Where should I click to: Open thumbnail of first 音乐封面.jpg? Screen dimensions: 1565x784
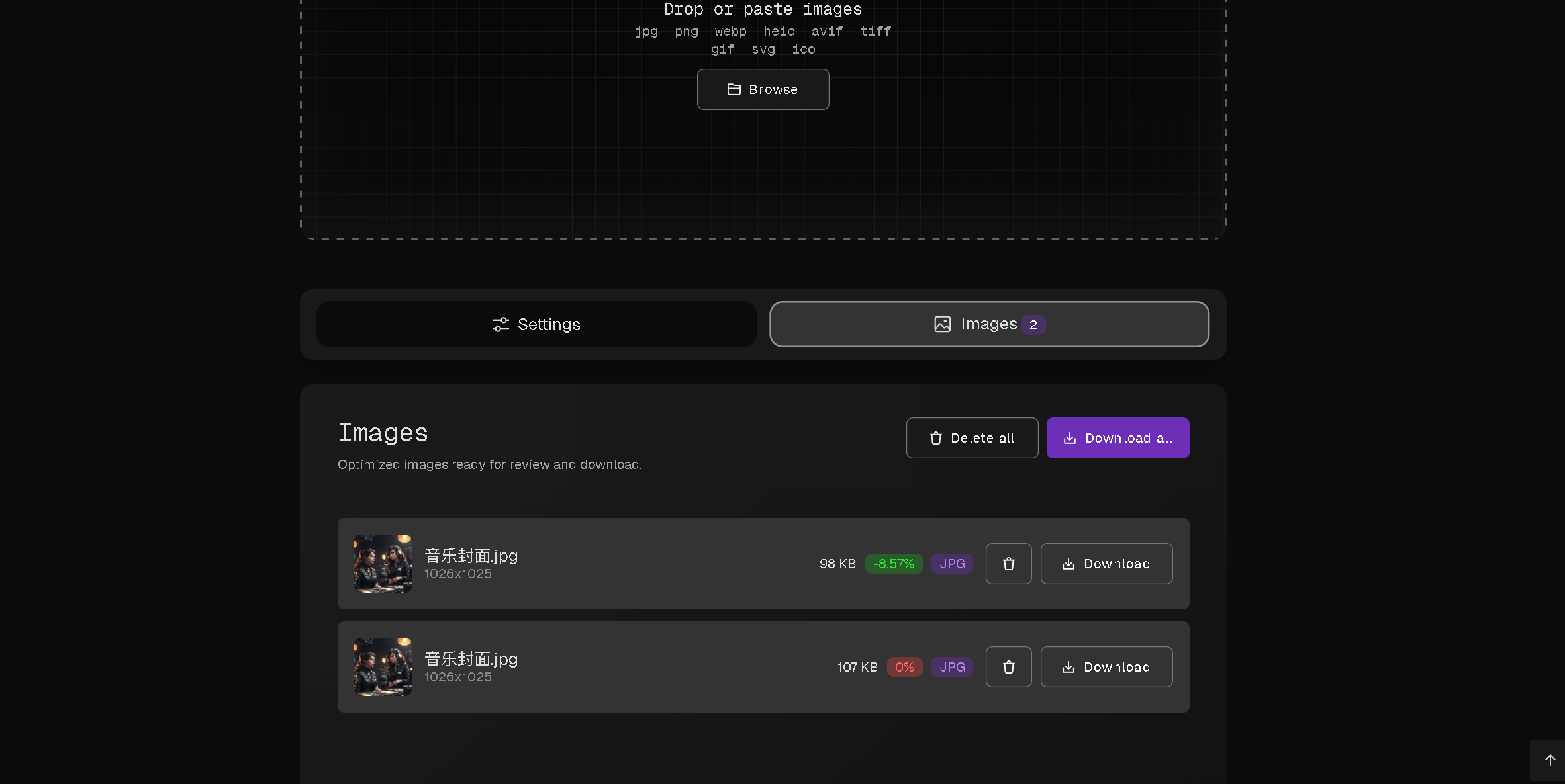[x=383, y=564]
